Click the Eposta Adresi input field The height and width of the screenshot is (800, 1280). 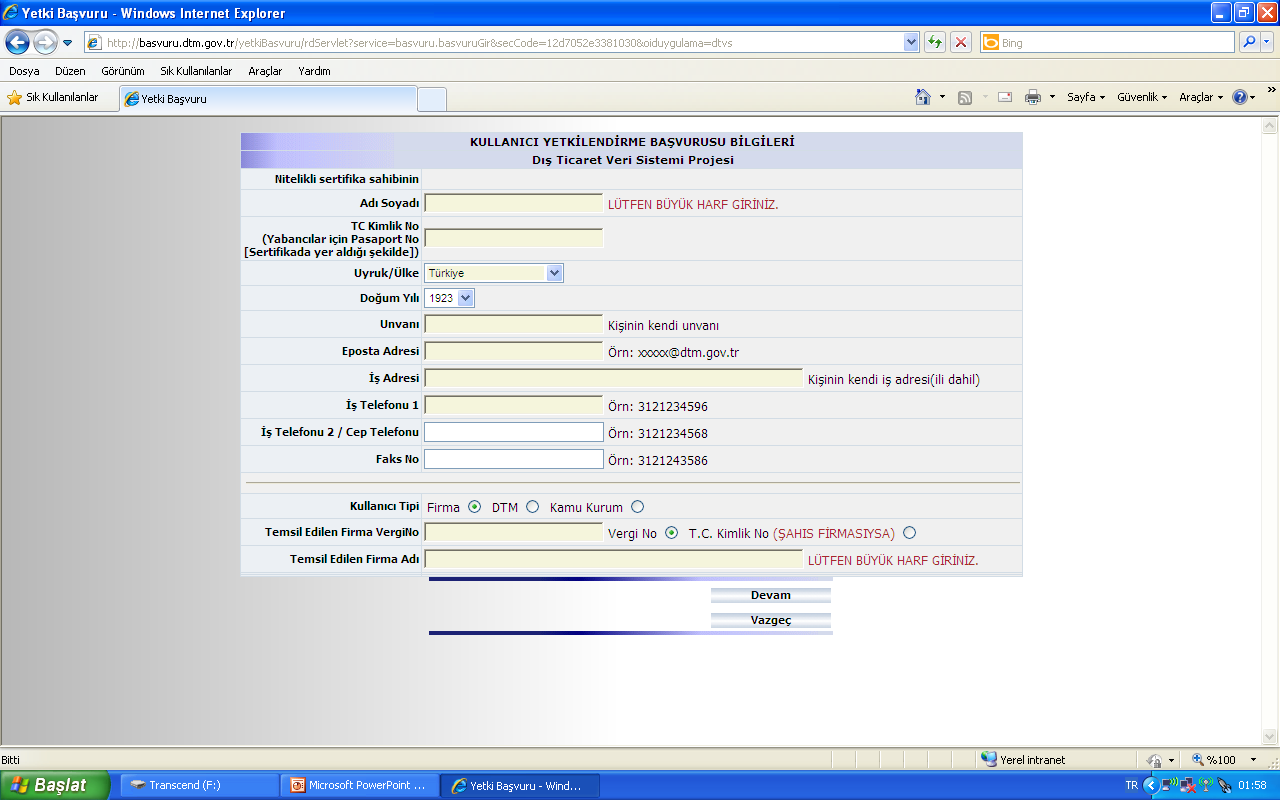point(514,351)
